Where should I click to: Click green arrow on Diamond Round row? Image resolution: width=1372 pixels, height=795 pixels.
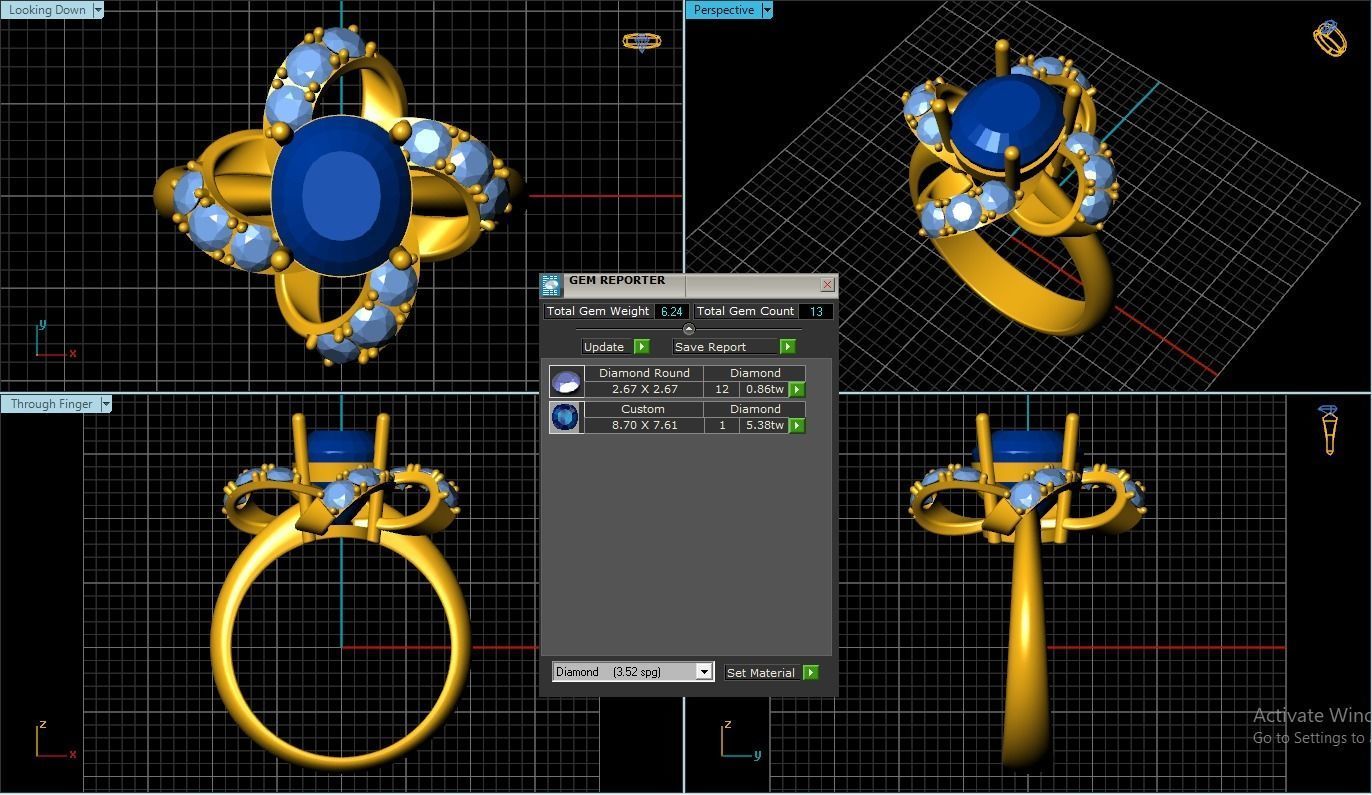797,389
